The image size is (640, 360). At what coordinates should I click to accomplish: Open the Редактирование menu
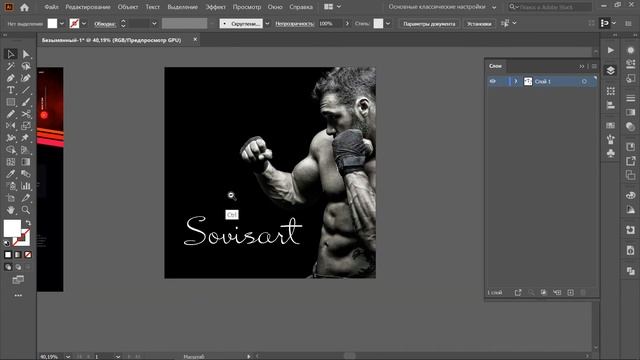tap(88, 7)
